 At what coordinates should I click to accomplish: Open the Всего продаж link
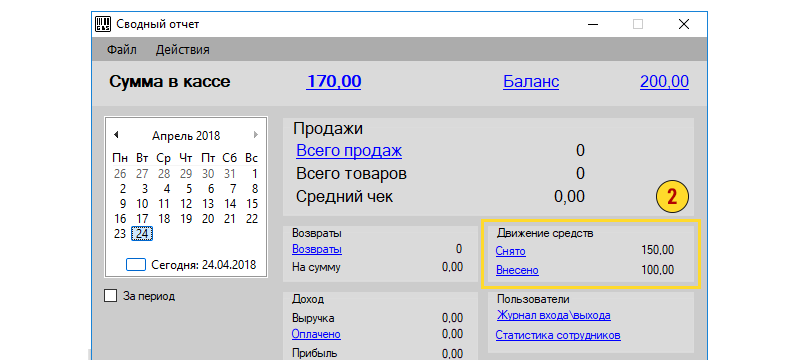point(349,151)
